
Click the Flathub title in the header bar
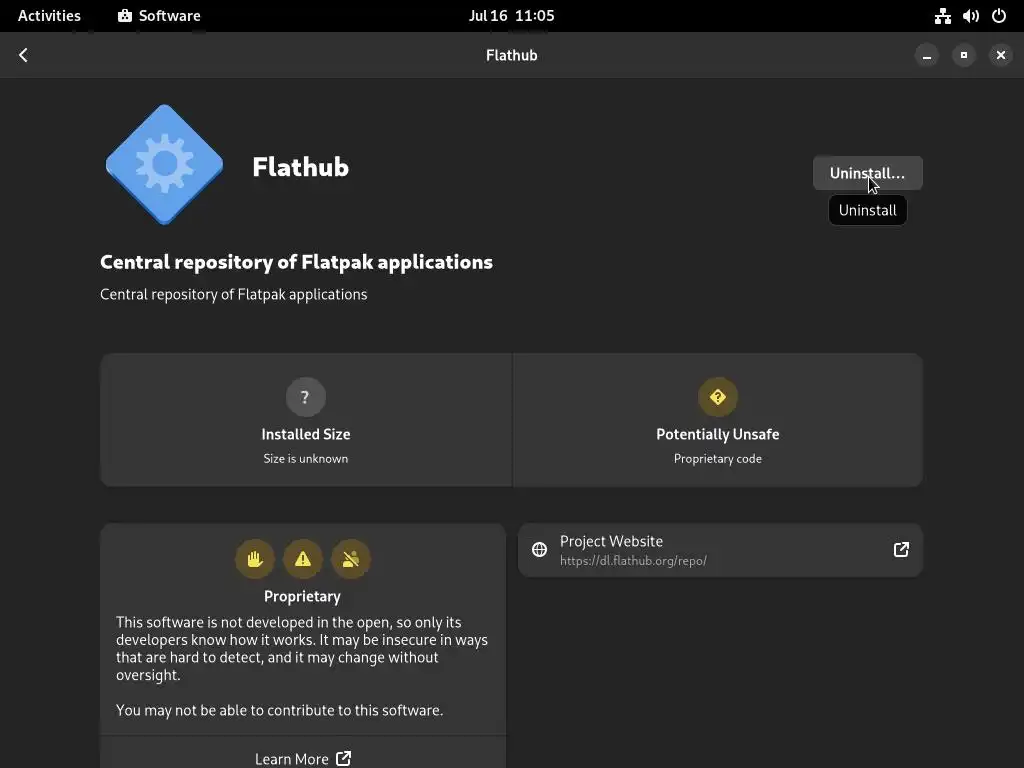[x=511, y=56]
